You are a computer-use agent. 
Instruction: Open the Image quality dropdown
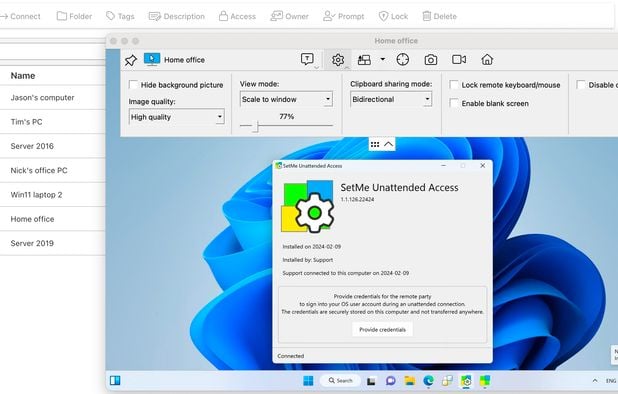point(177,117)
